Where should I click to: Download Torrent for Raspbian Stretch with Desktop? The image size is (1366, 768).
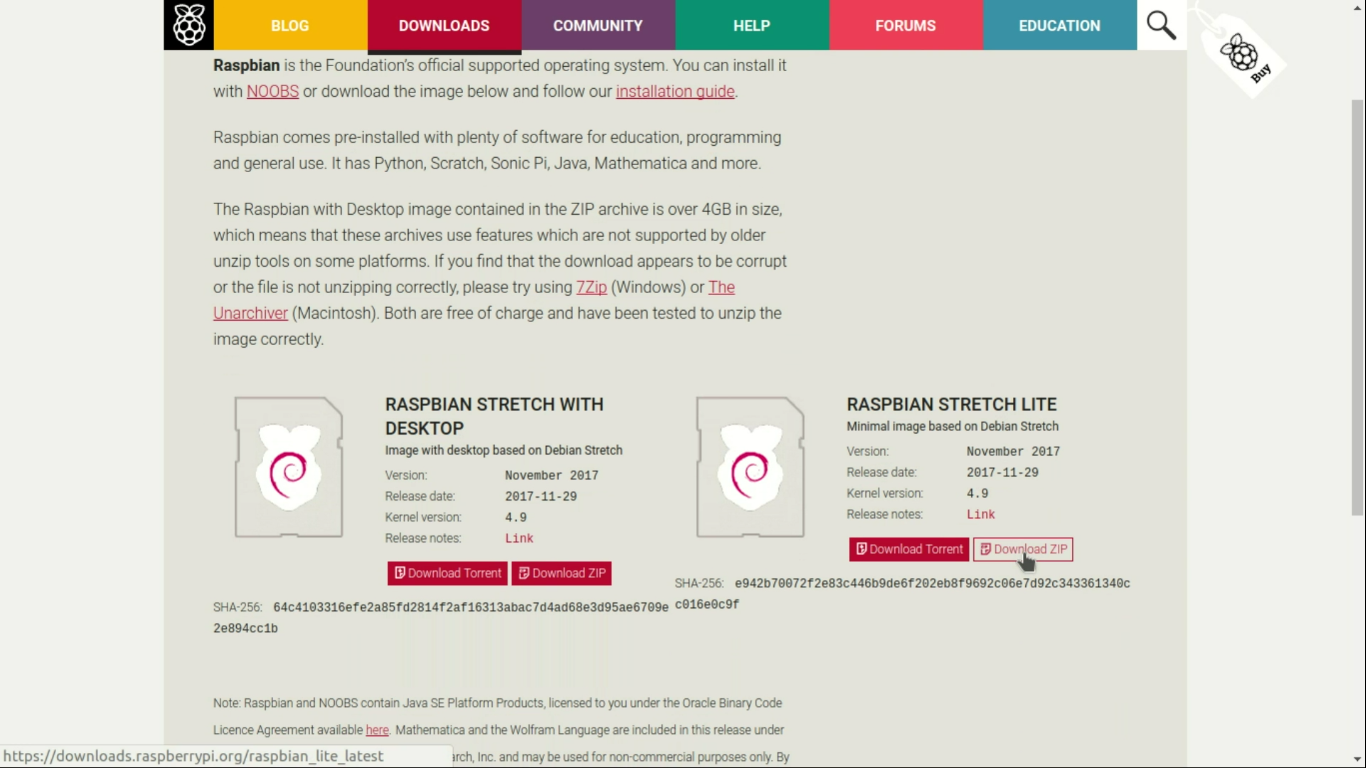447,573
